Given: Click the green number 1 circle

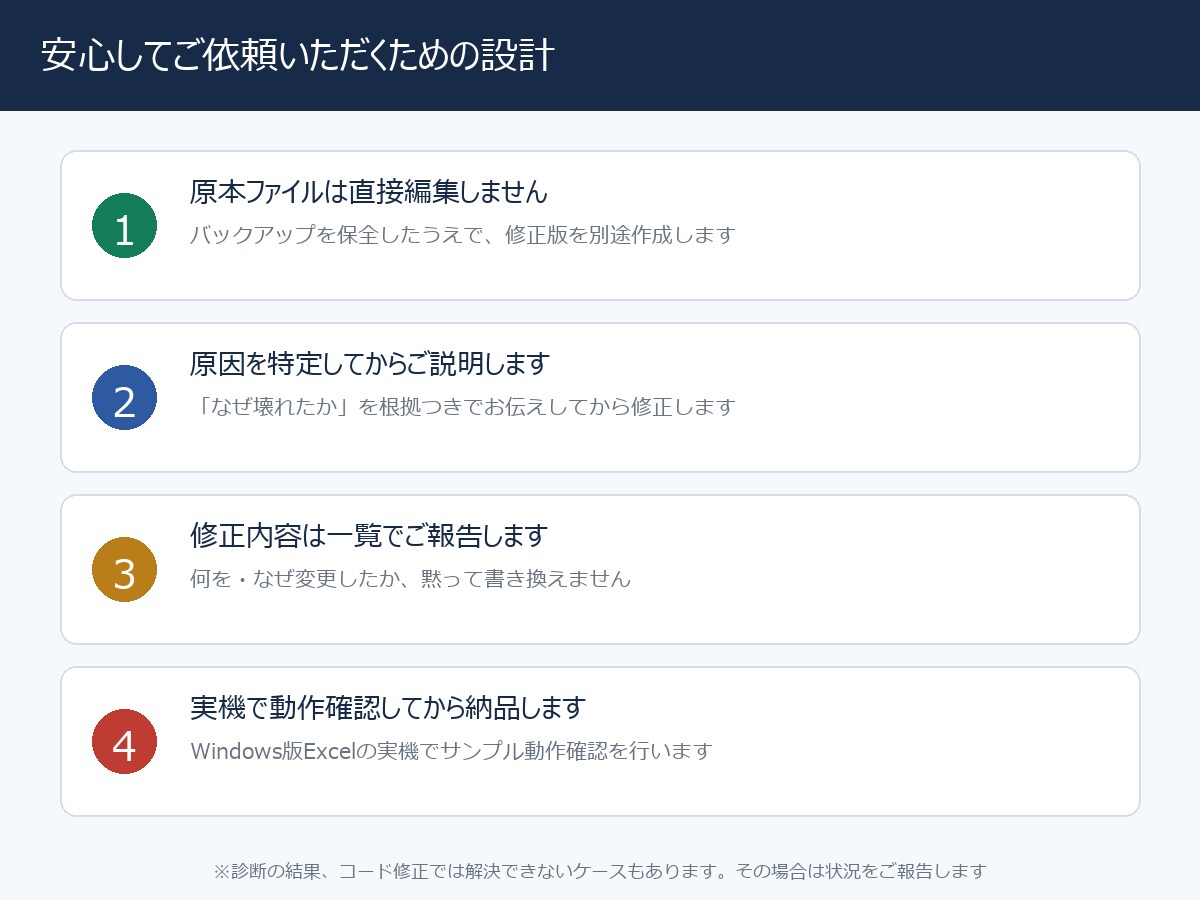Looking at the screenshot, I should [x=124, y=226].
